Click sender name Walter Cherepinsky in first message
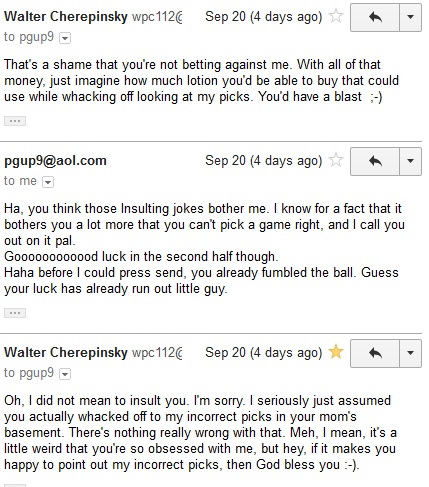The image size is (429, 487). (66, 17)
